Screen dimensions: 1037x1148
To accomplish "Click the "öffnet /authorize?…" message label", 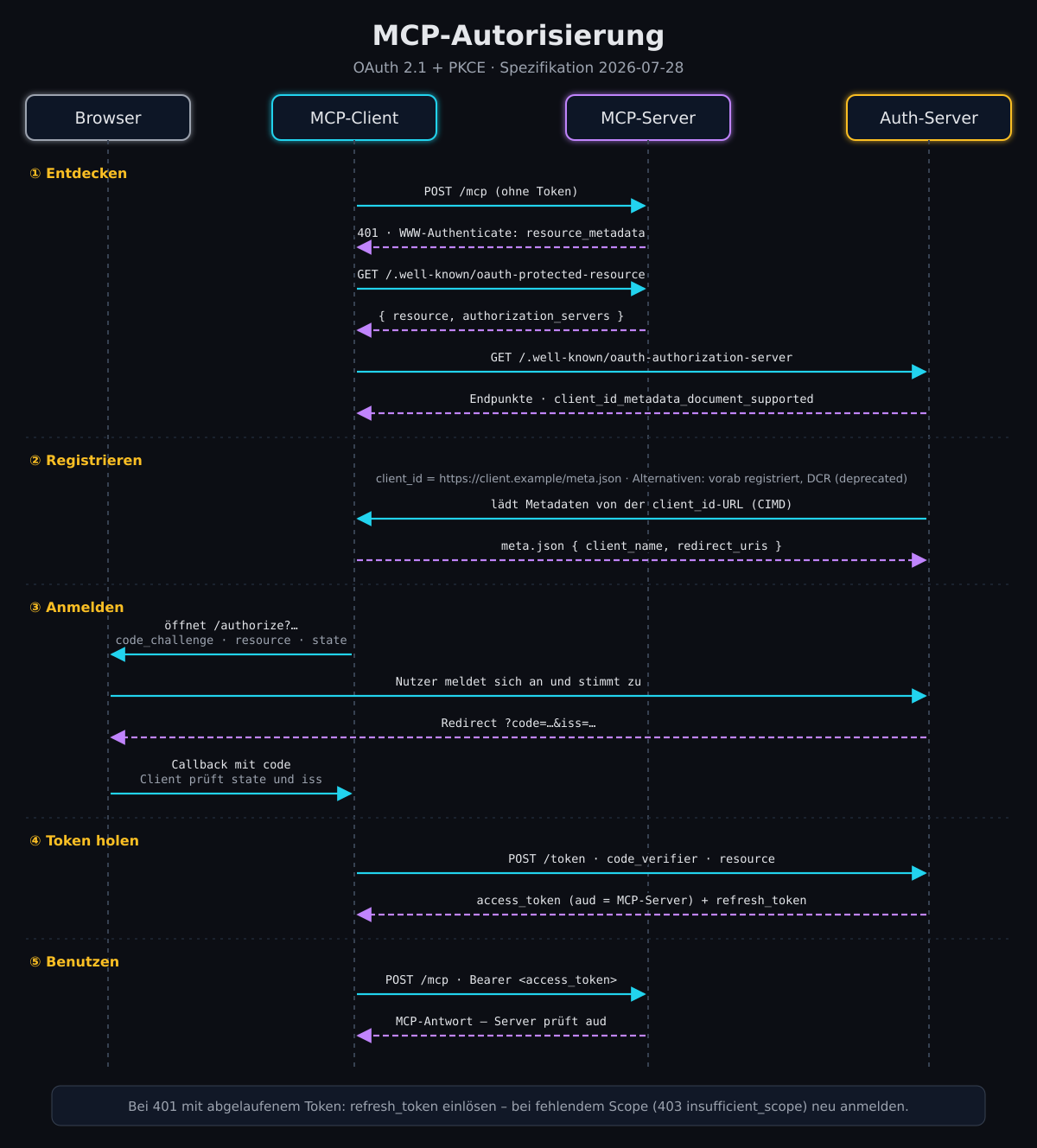I will (x=232, y=626).
